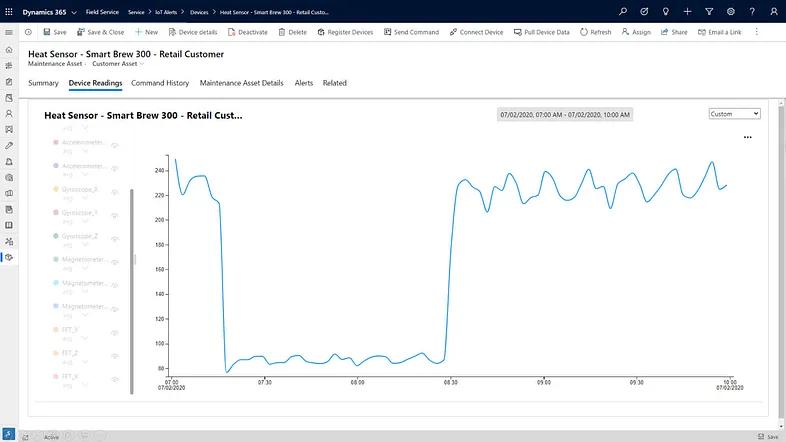786x442 pixels.
Task: Toggle visibility of Gyroscope_Z series
Action: pyautogui.click(x=115, y=239)
